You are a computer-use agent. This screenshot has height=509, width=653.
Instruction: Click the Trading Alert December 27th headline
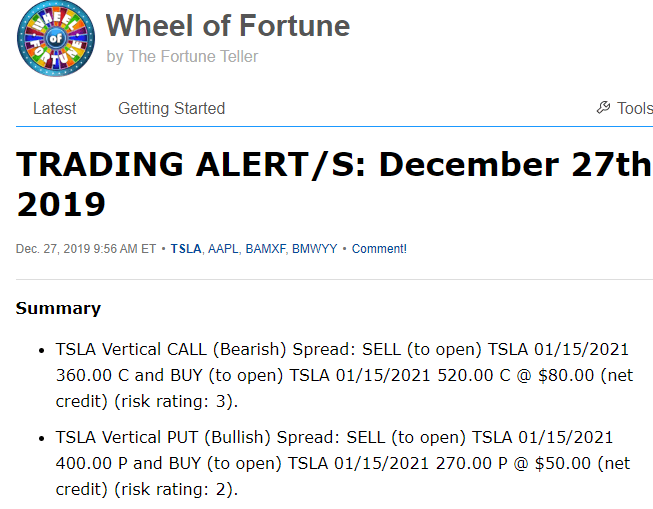pos(334,184)
